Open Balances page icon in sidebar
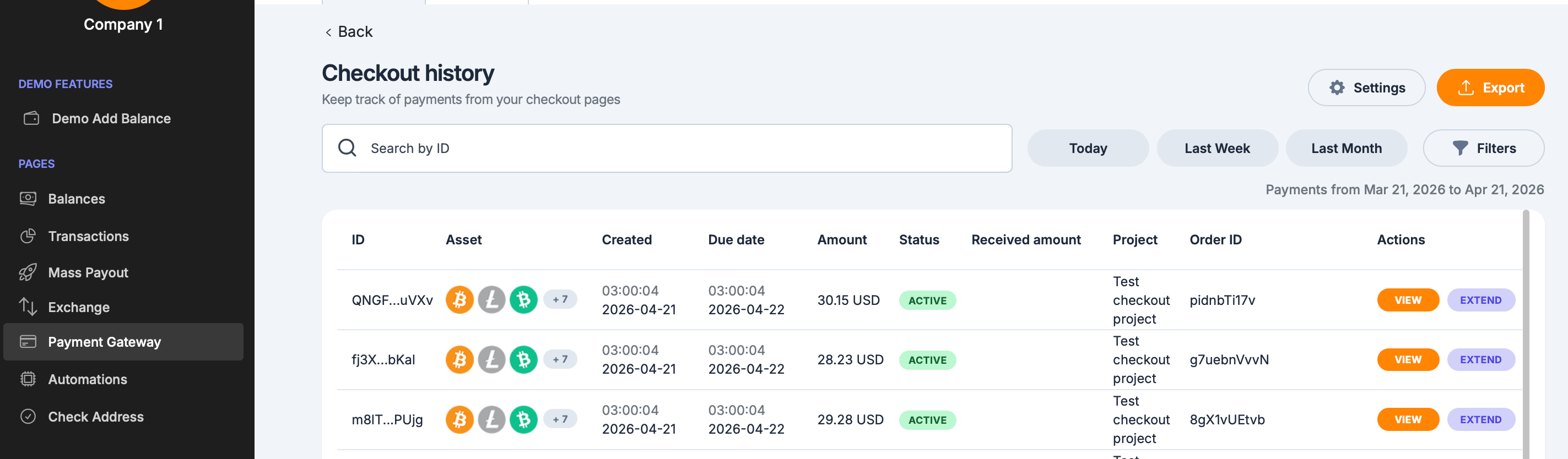This screenshot has width=1568, height=459. (28, 199)
